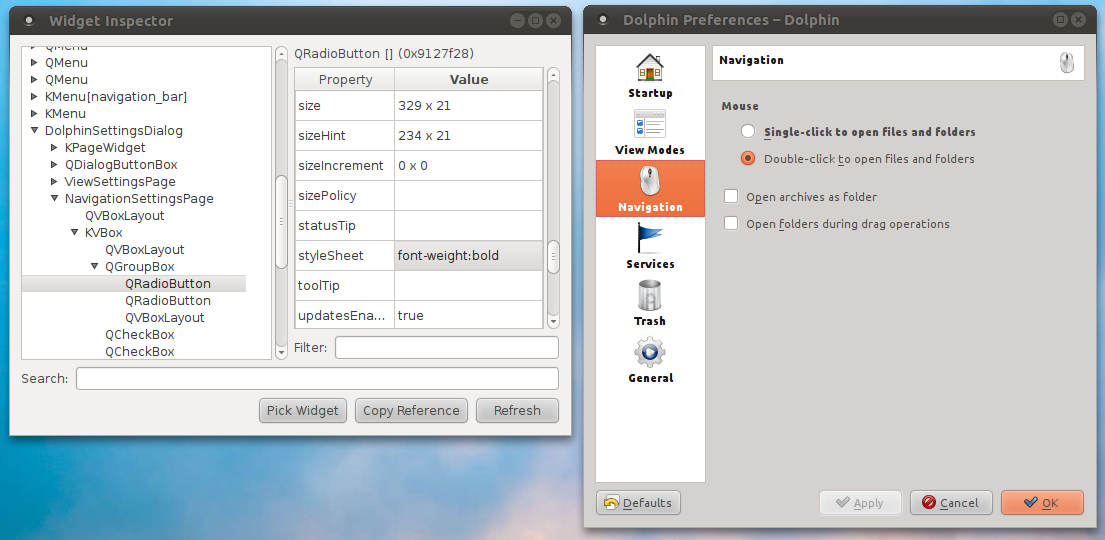Screen dimensions: 1105x540
Task: Click the Property column header
Action: coord(345,80)
